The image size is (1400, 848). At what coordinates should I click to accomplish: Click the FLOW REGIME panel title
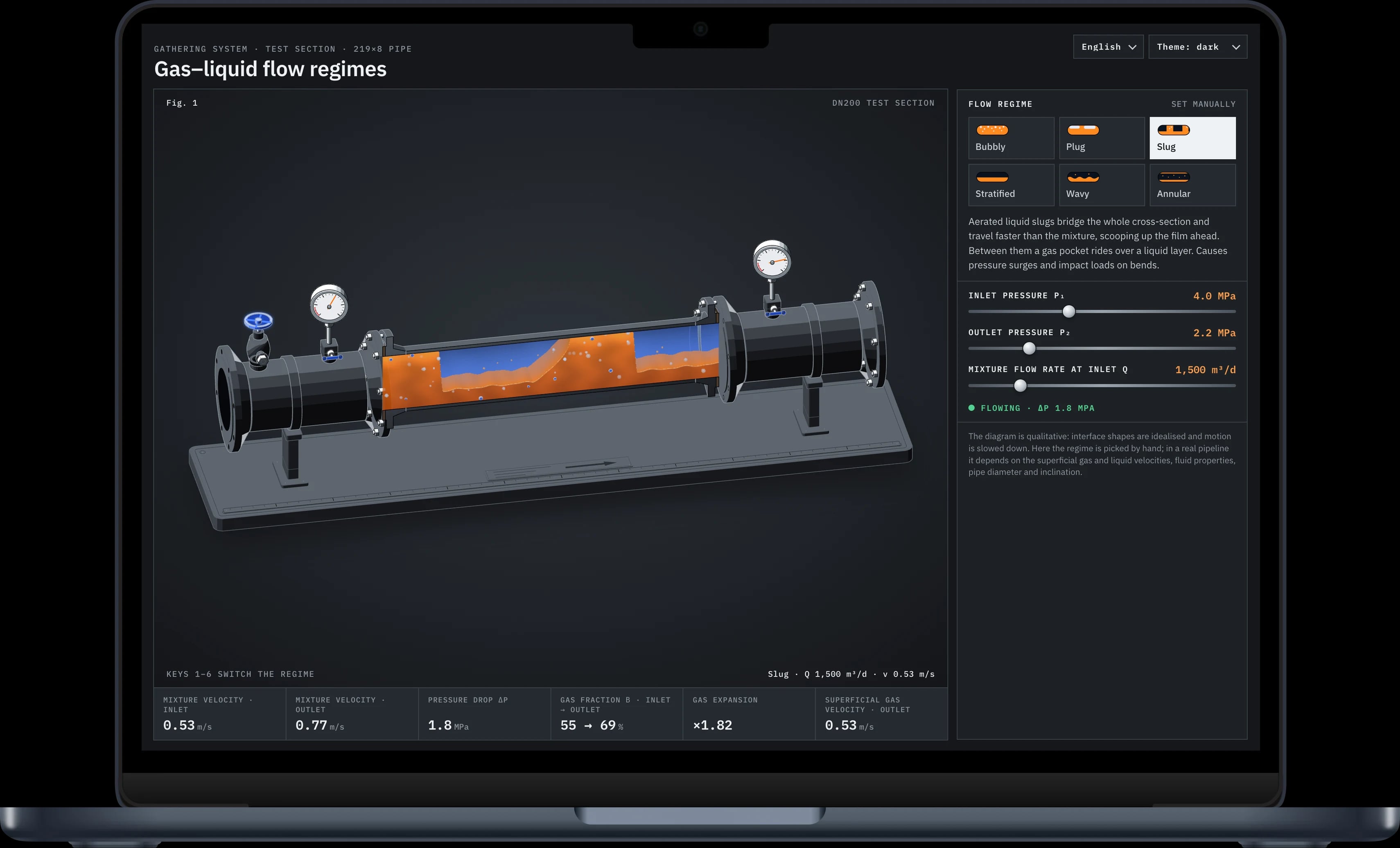1000,104
